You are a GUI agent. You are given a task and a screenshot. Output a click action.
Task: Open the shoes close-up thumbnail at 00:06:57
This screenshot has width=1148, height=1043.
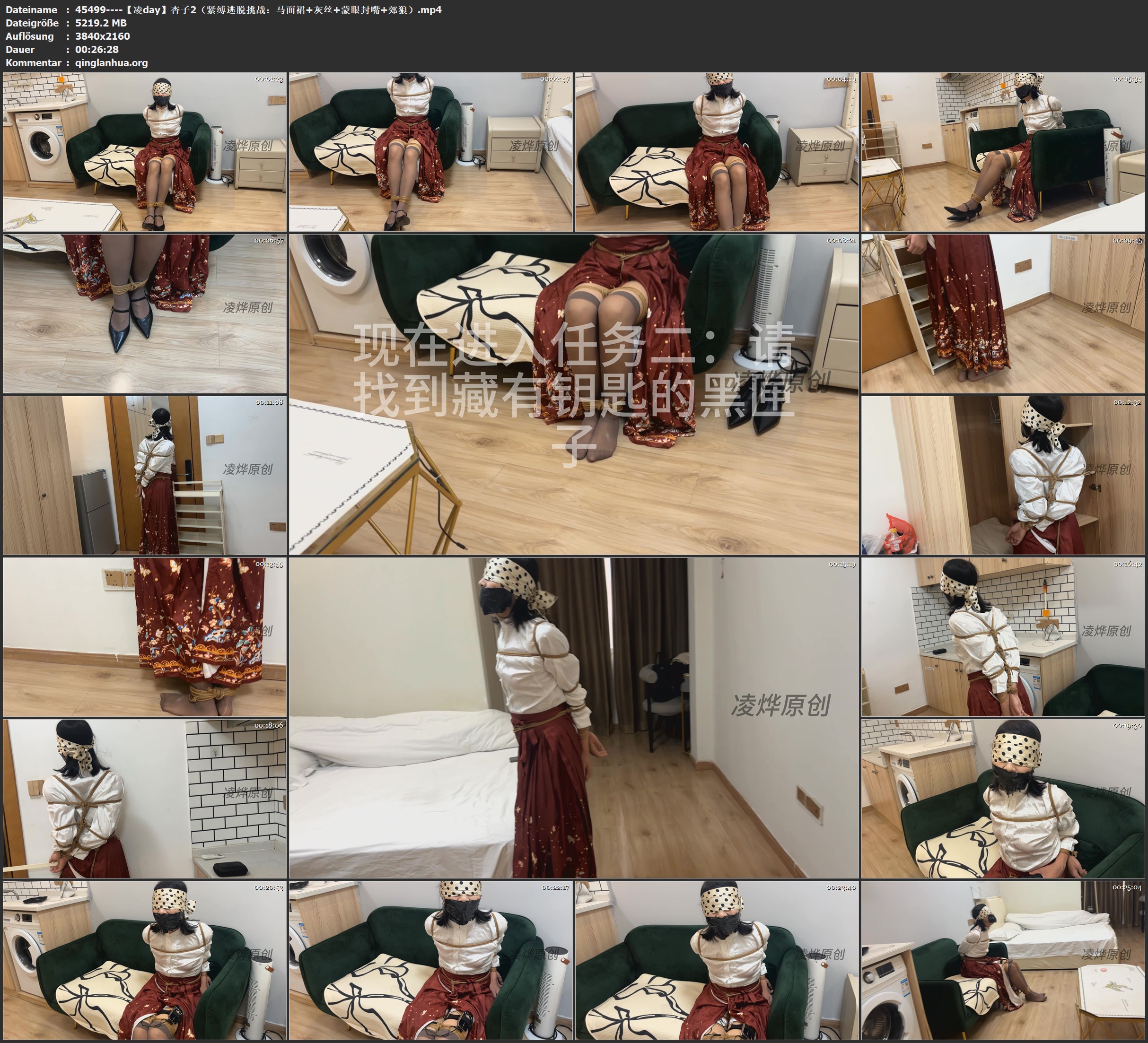[145, 313]
